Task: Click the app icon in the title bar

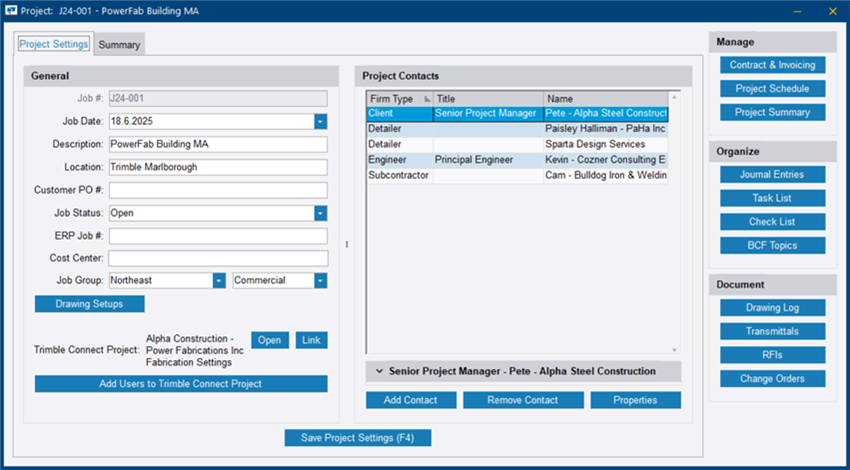Action: pyautogui.click(x=11, y=11)
